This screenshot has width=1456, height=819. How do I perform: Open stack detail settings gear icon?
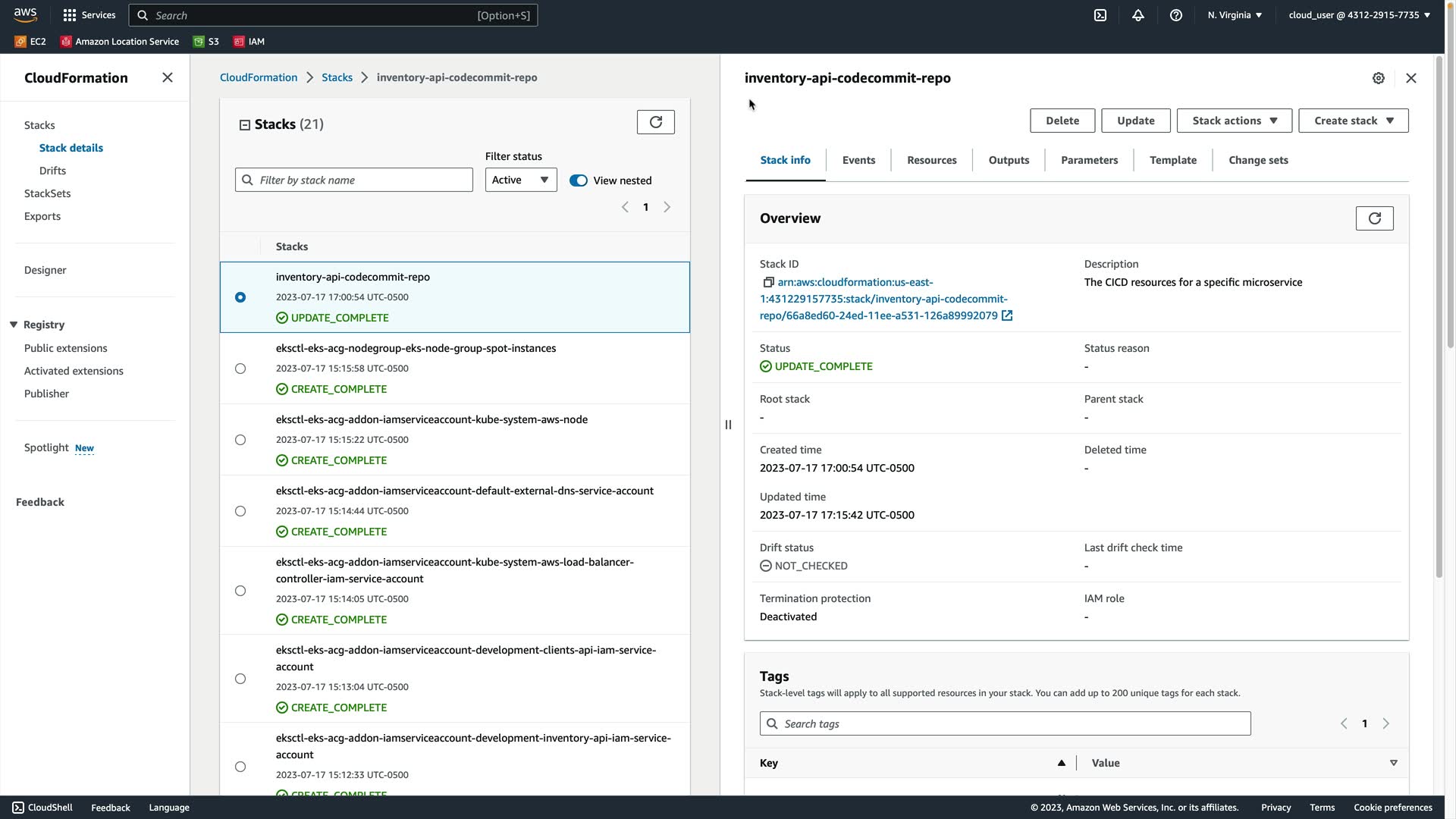coord(1378,78)
